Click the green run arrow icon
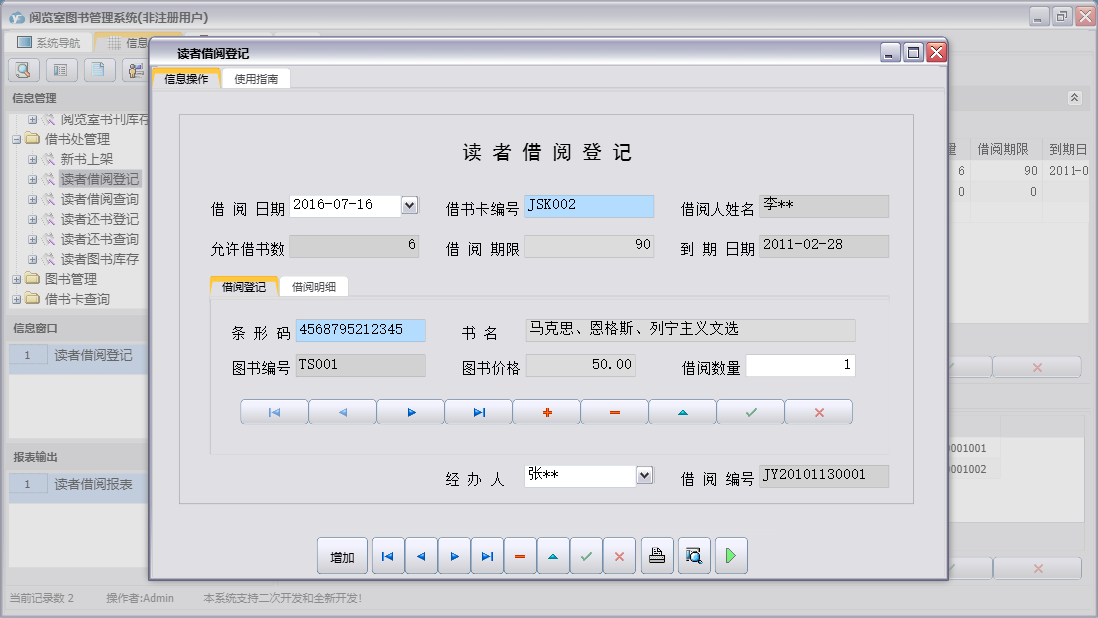This screenshot has height=618, width=1098. 730,555
